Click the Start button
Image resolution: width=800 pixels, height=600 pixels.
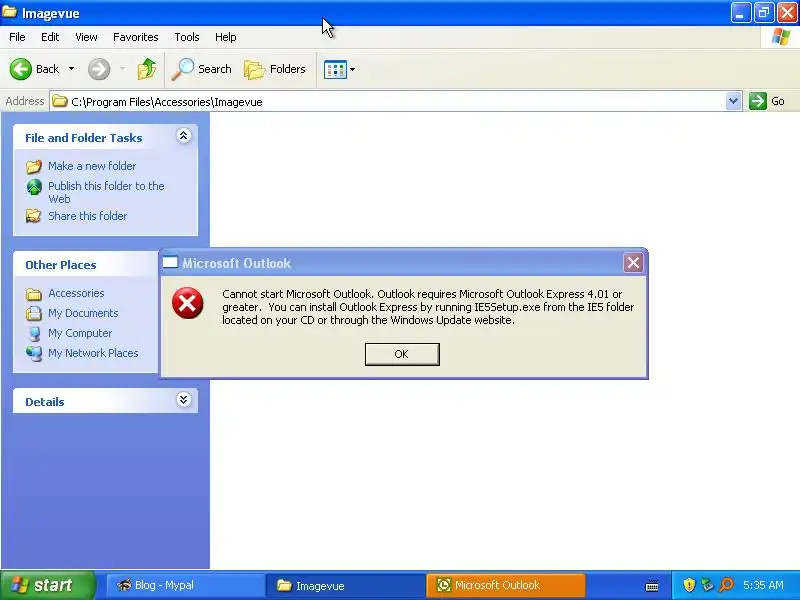pos(47,585)
